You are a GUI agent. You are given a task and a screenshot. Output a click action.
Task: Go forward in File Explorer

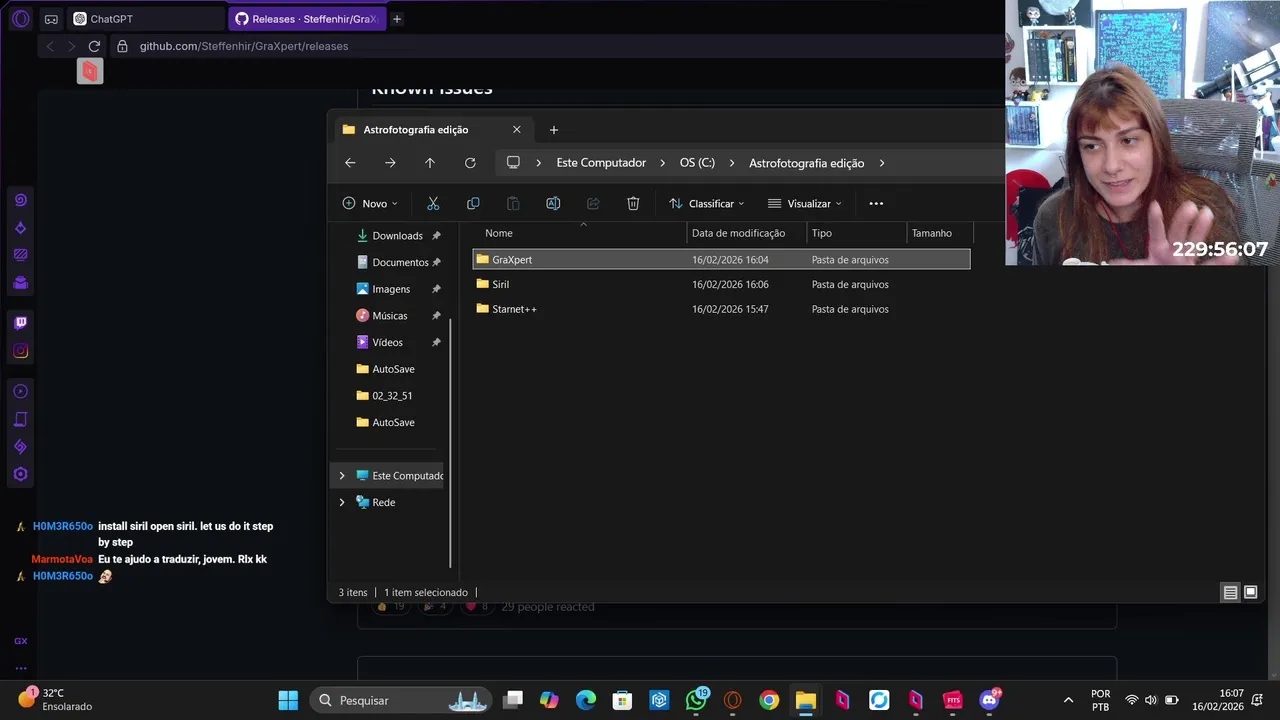[390, 163]
